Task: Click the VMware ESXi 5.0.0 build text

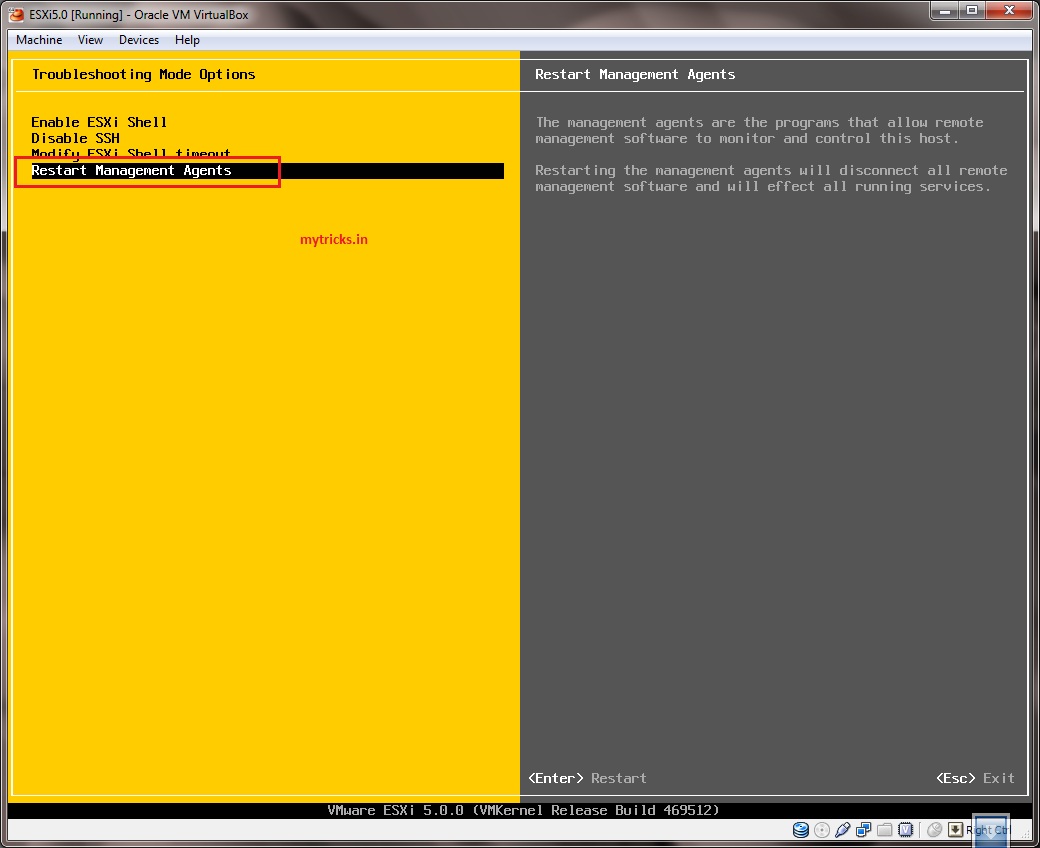Action: click(x=523, y=810)
